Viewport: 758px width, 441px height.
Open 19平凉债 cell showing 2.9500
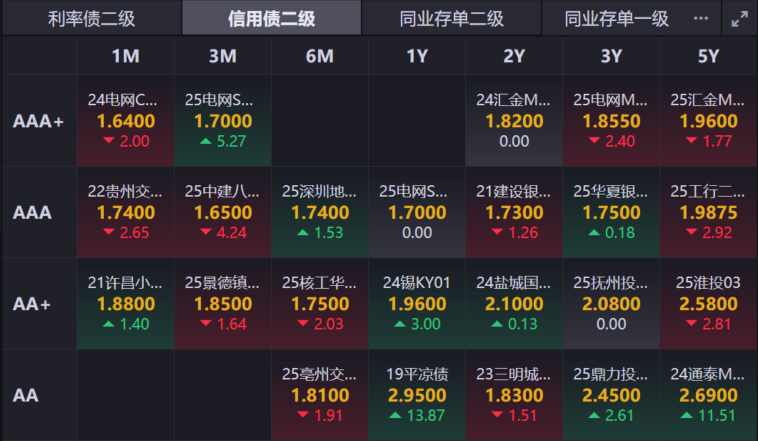click(x=417, y=395)
